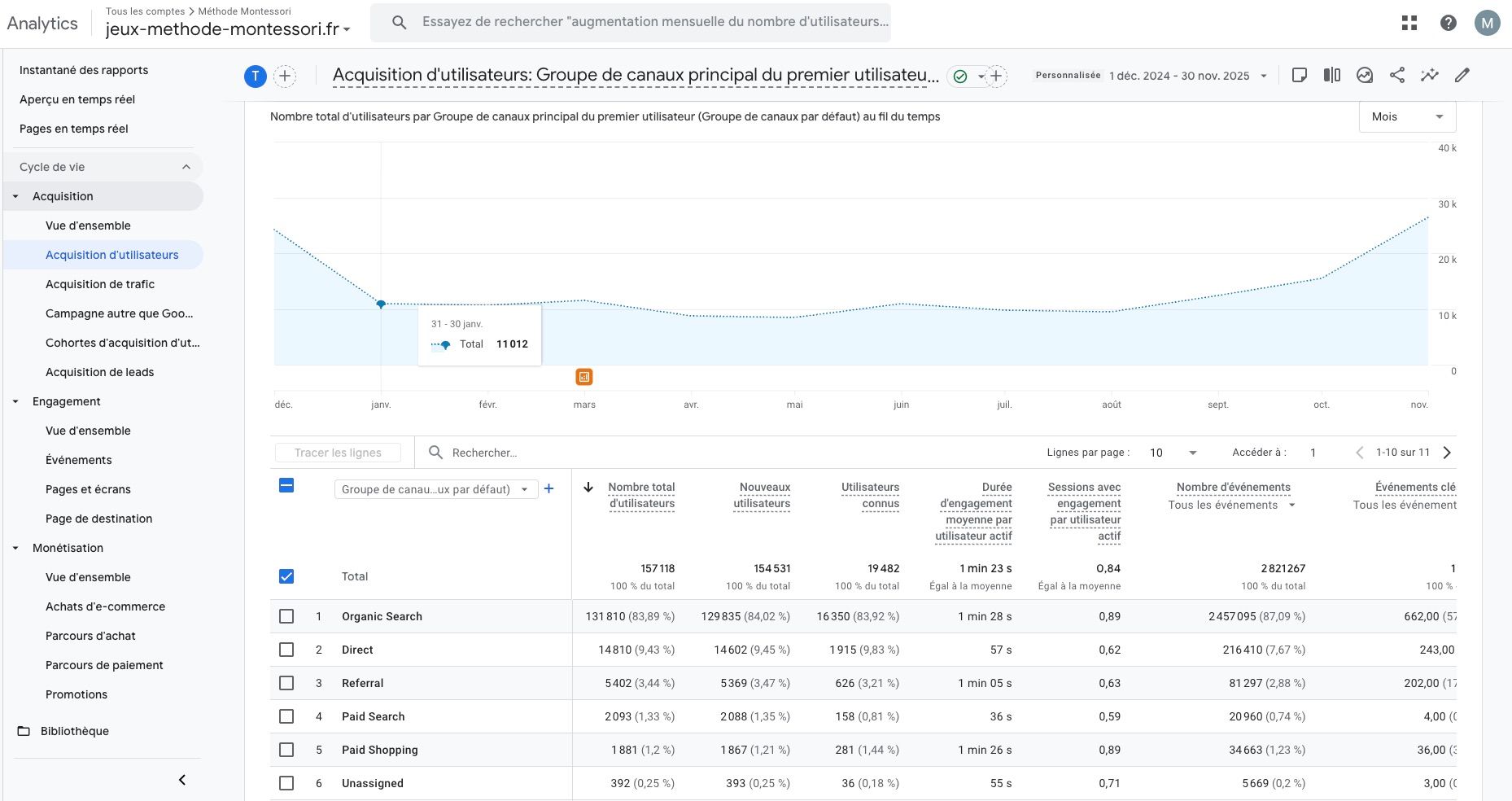1512x801 pixels.
Task: Click the Accéder à page number field
Action: tap(1313, 453)
